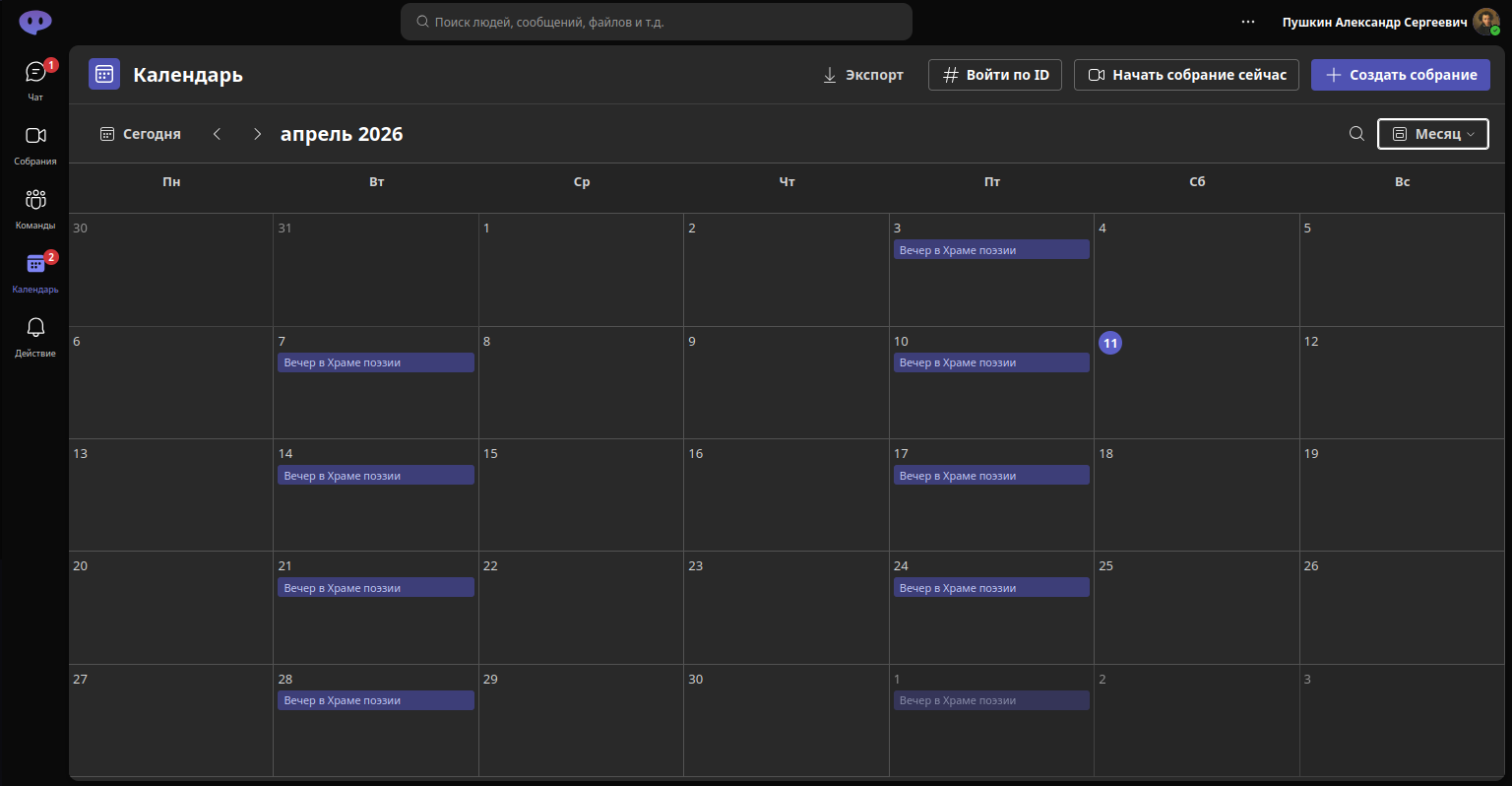The height and width of the screenshot is (786, 1512).
Task: Go to next month chevron
Action: [257, 134]
